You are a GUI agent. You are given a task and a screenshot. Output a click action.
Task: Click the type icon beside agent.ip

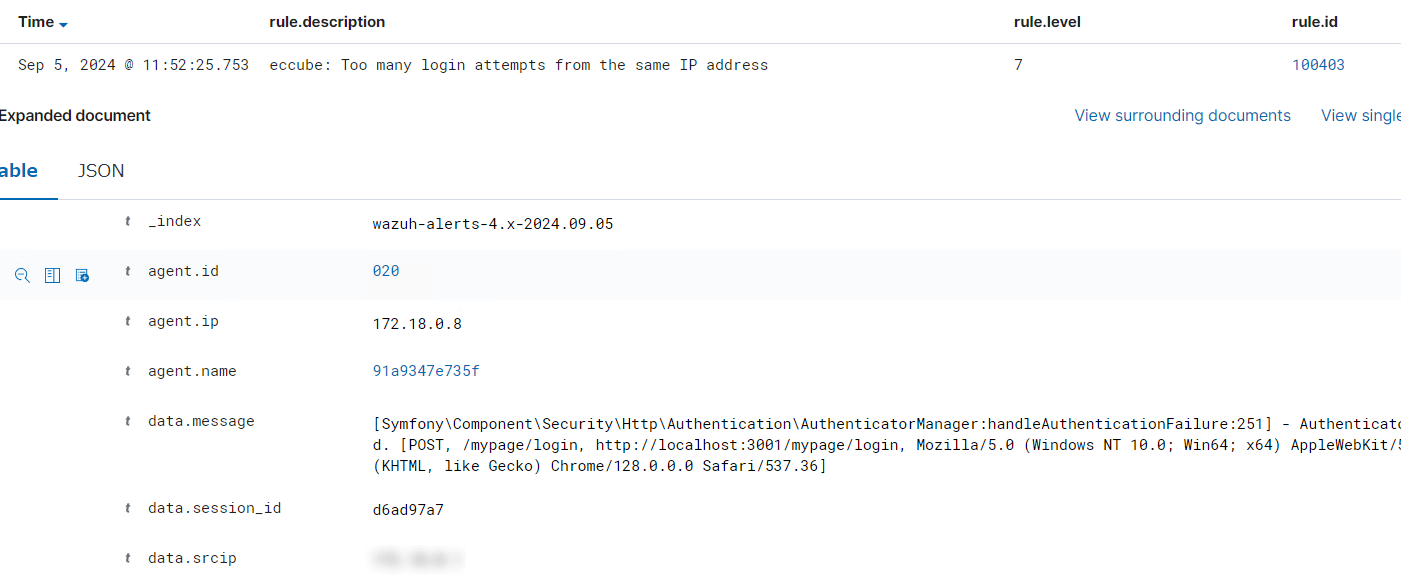tap(128, 322)
